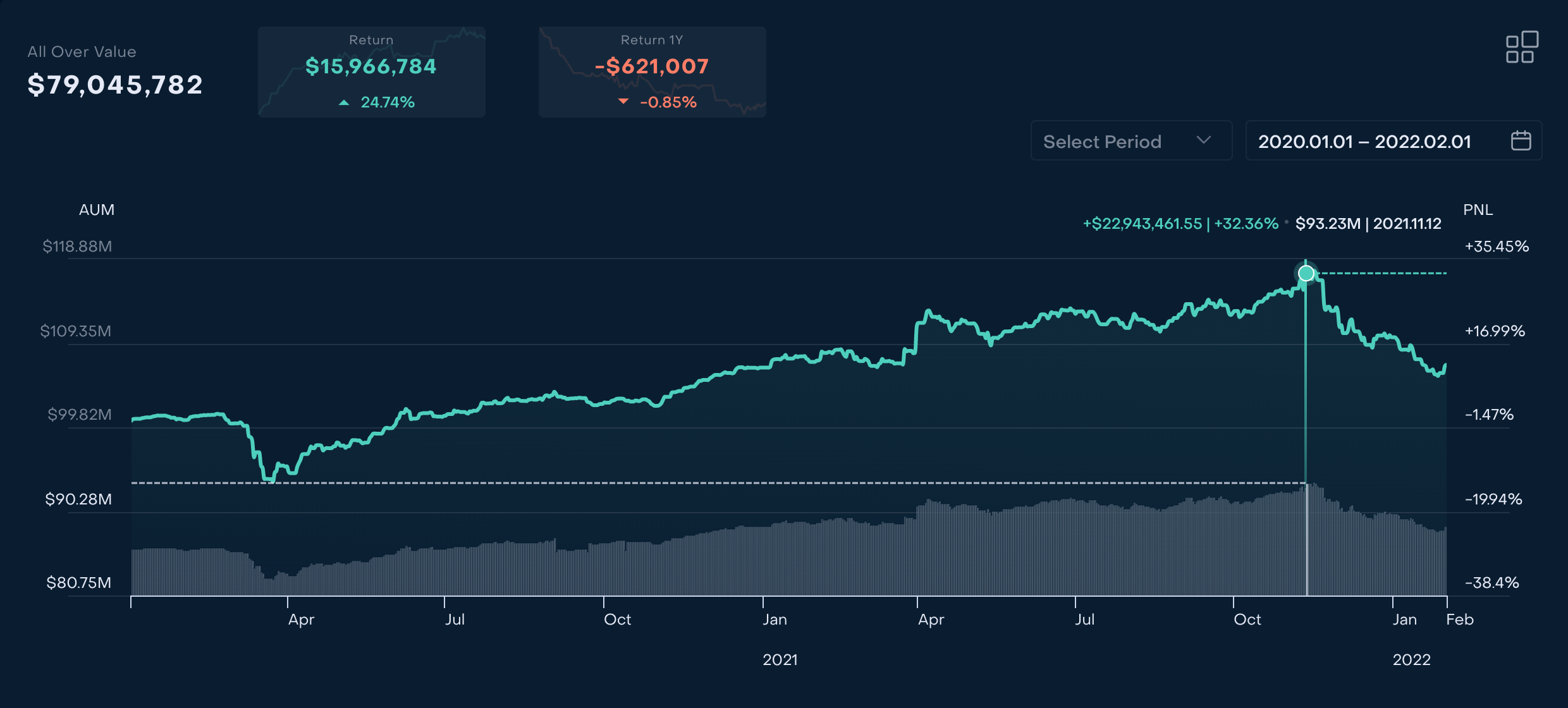Click the +$22,943,461.55 gain tooltip value
Viewport: 1568px width, 708px height.
point(1142,224)
